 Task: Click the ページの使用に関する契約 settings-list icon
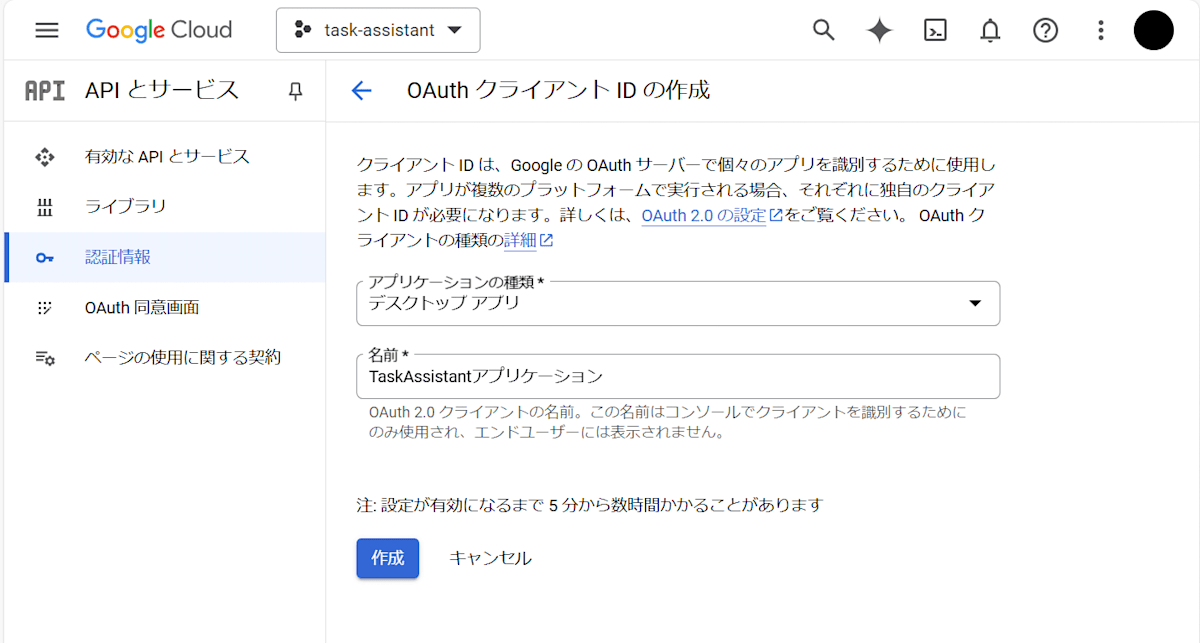(x=45, y=358)
